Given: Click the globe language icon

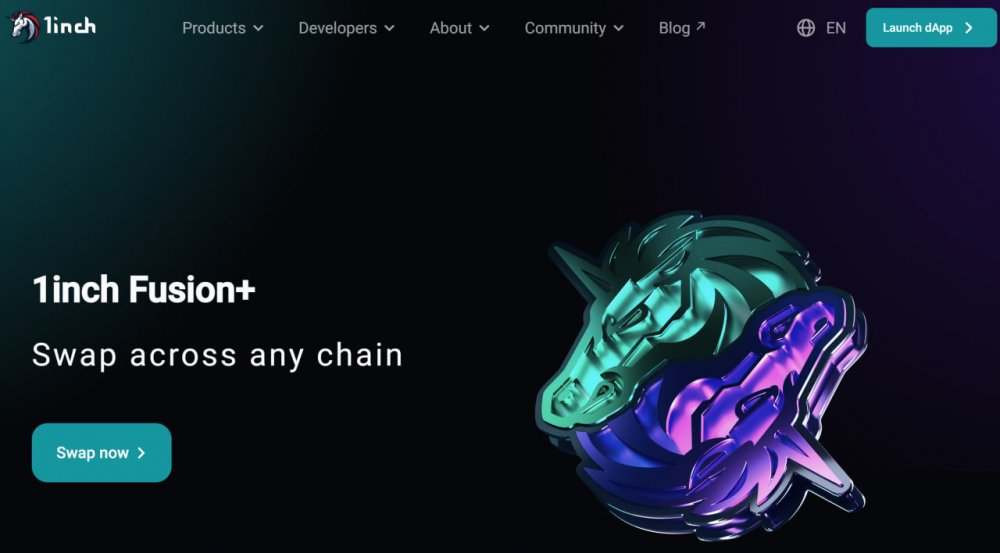Looking at the screenshot, I should (805, 28).
